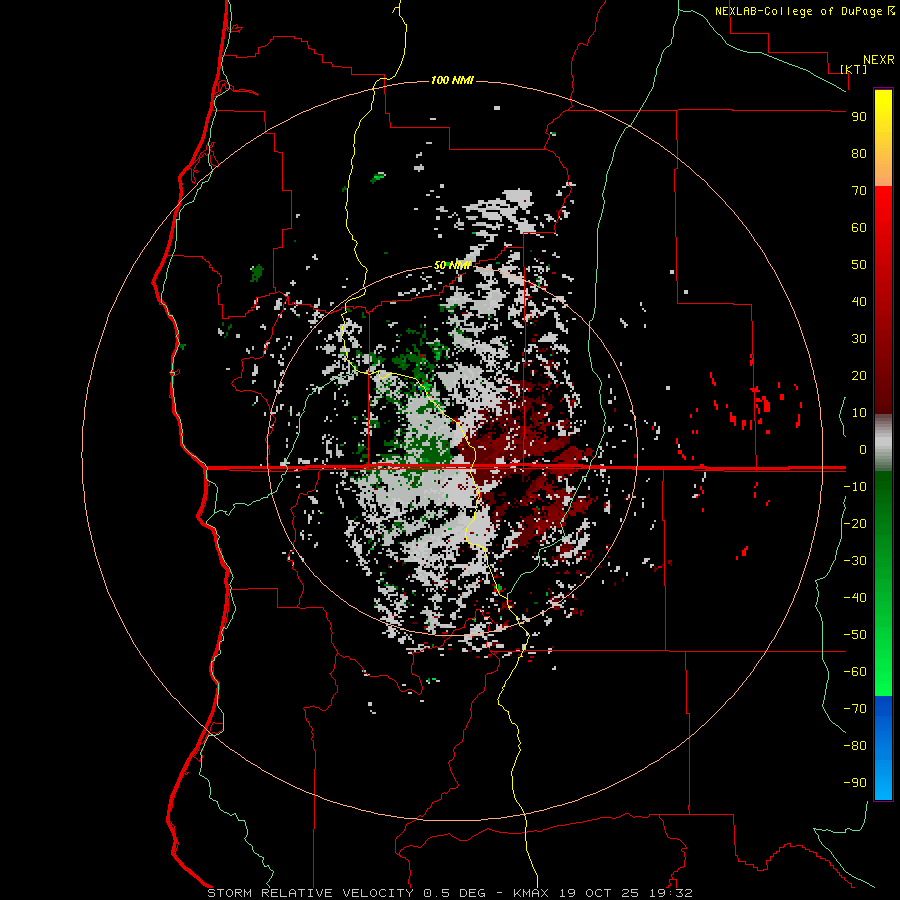Click the 0 label on the velocity scale
The width and height of the screenshot is (900, 900).
[863, 449]
